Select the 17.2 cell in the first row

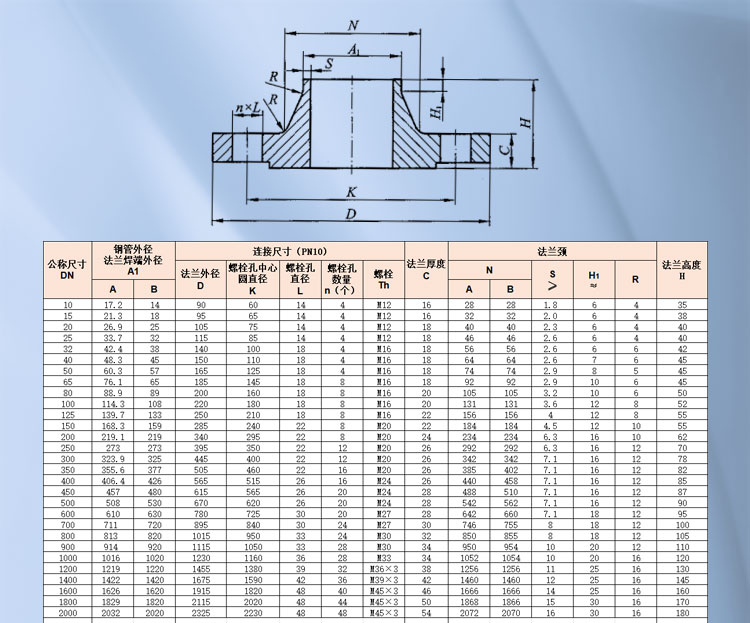pos(113,303)
